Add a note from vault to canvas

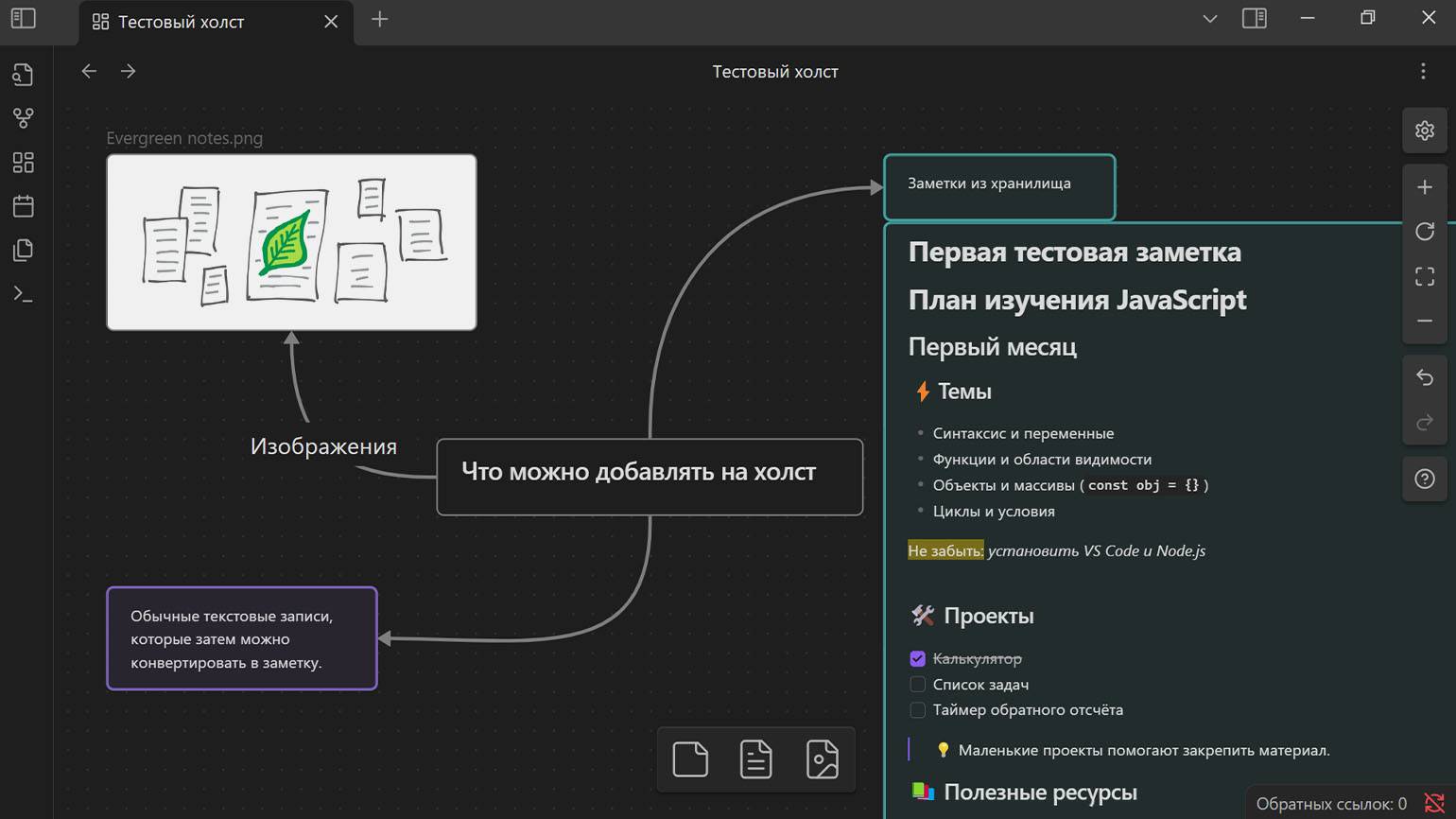pyautogui.click(x=755, y=759)
